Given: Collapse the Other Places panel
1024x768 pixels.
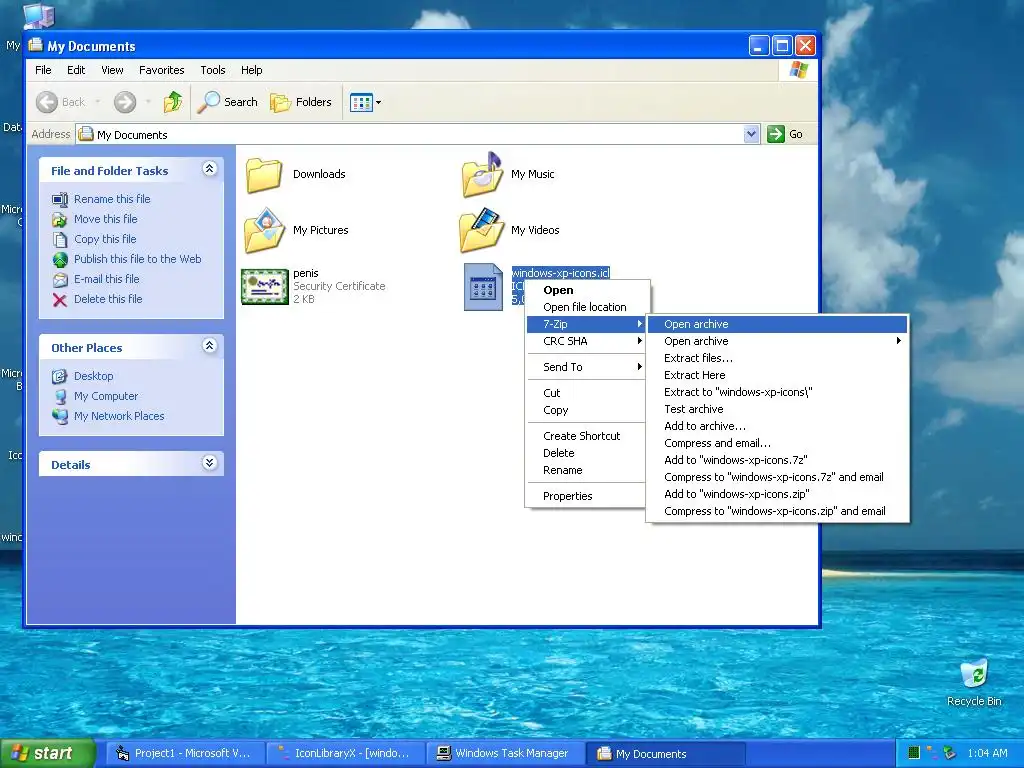Looking at the screenshot, I should [209, 346].
